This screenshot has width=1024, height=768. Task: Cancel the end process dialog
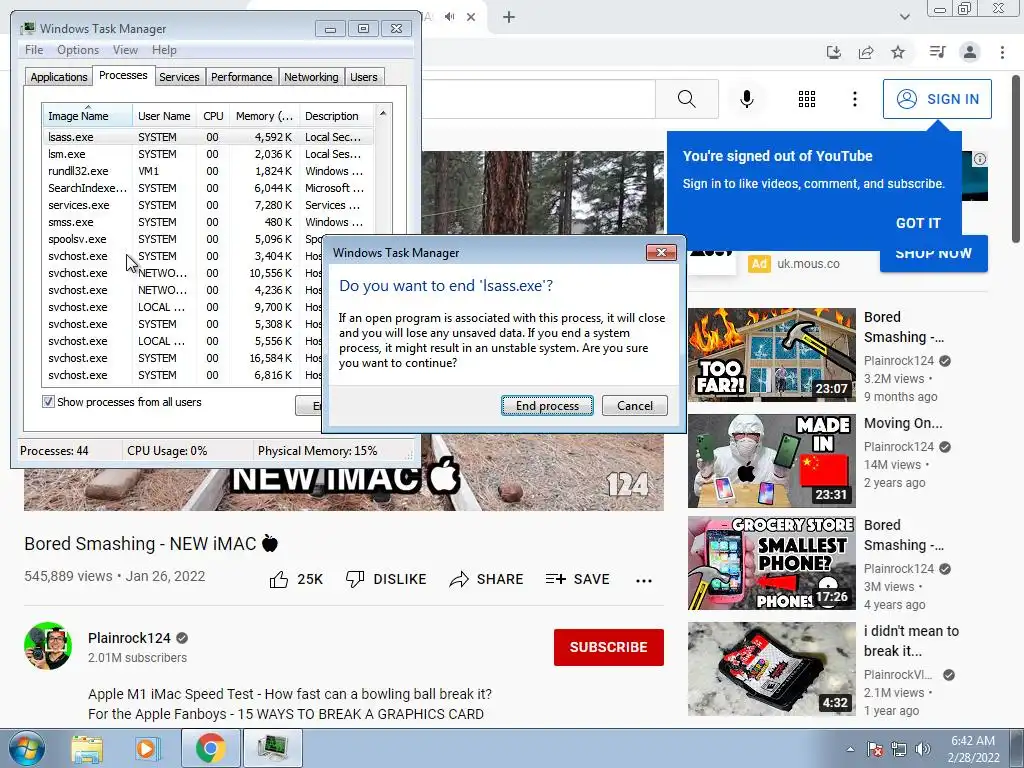pyautogui.click(x=635, y=406)
